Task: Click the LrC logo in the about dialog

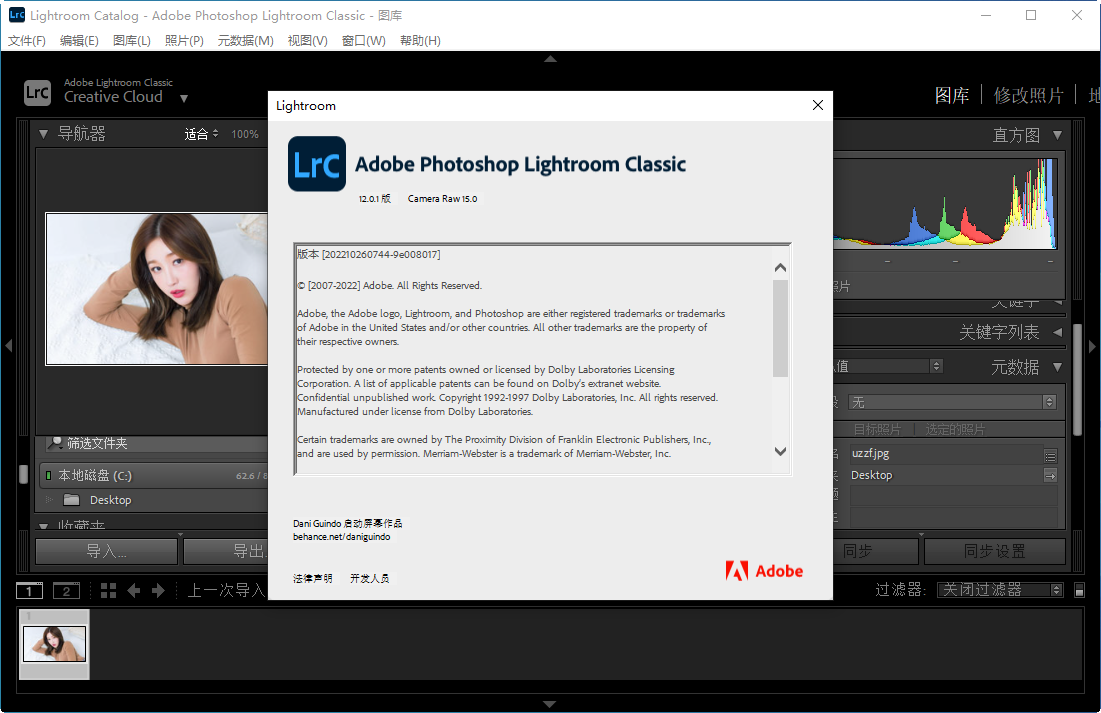Action: coord(317,164)
